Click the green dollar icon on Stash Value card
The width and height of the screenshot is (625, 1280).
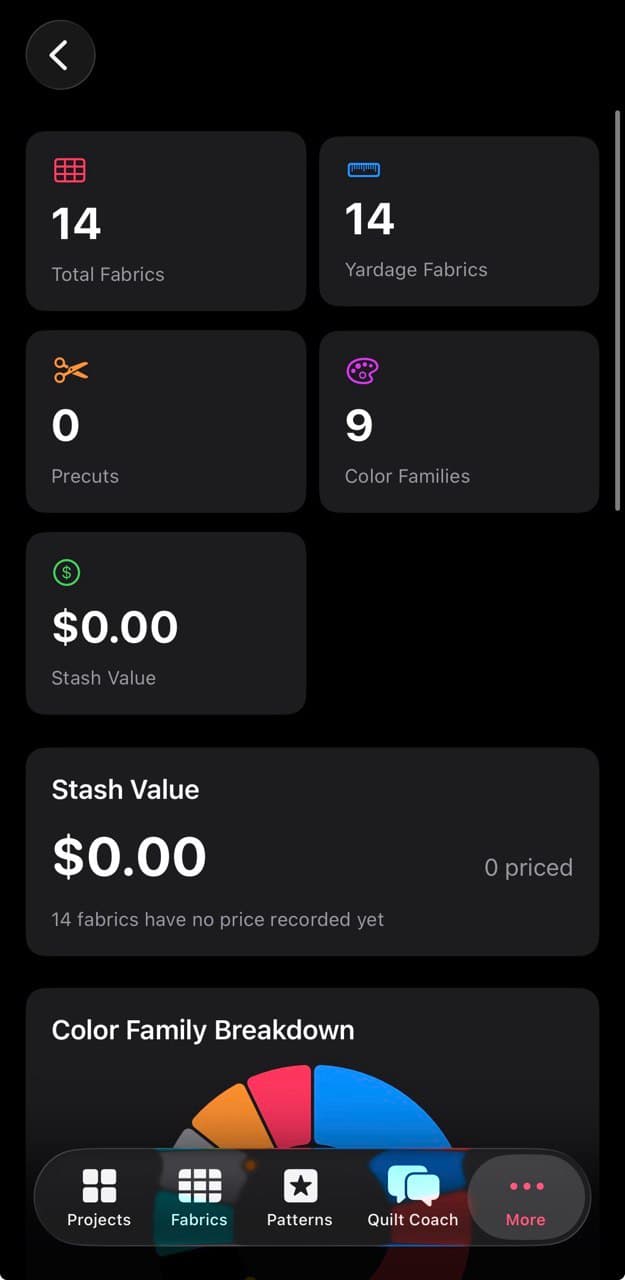tap(66, 572)
